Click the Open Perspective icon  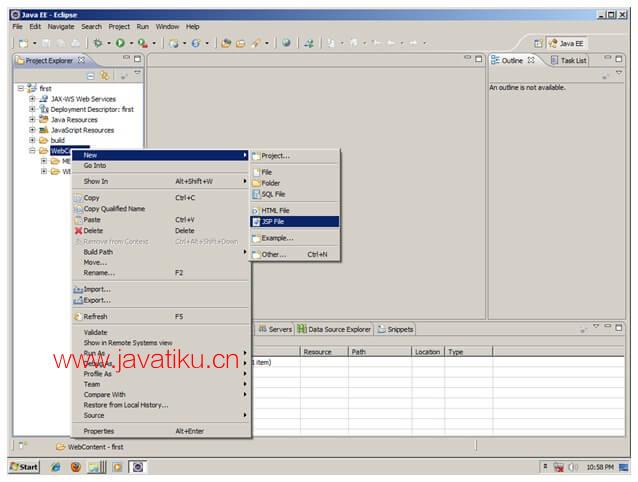coord(538,44)
